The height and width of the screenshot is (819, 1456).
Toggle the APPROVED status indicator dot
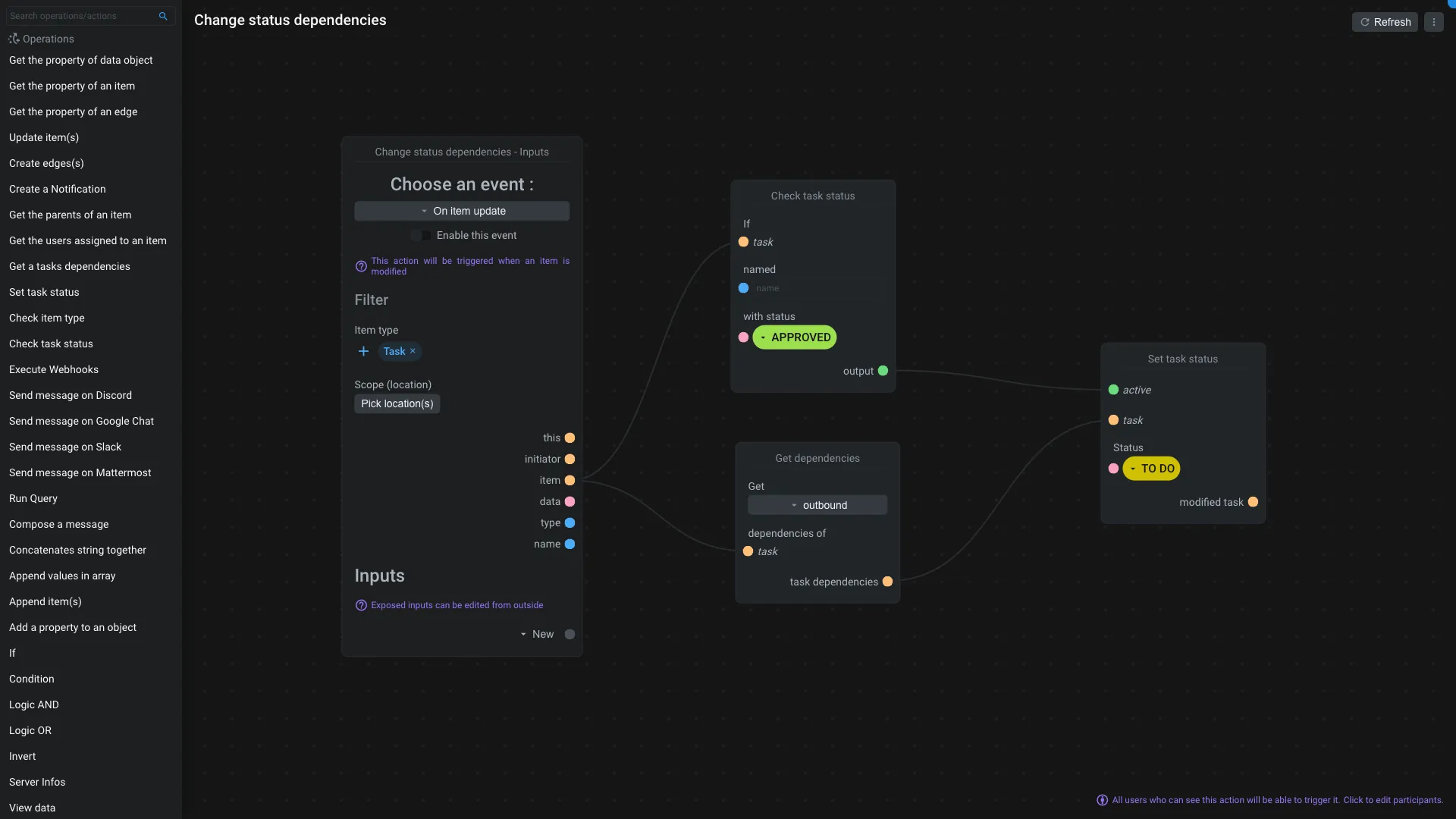pos(743,337)
